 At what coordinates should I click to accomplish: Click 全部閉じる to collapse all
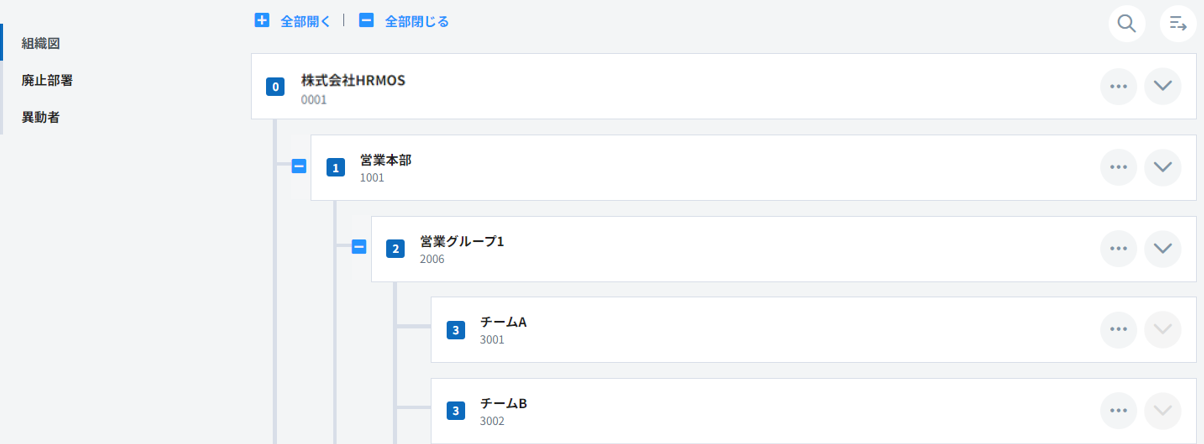404,20
